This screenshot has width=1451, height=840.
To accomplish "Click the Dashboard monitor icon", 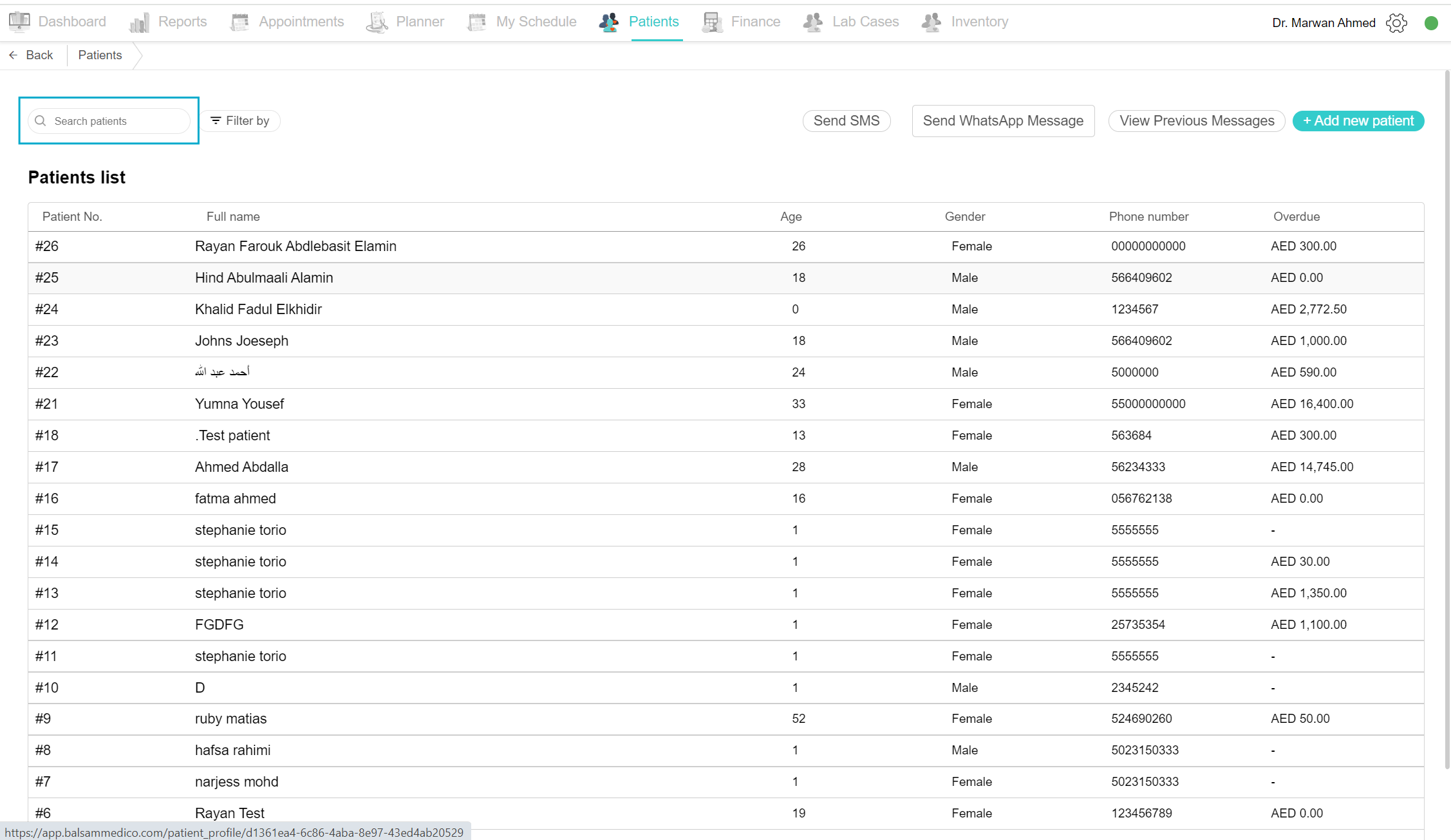I will tap(19, 21).
